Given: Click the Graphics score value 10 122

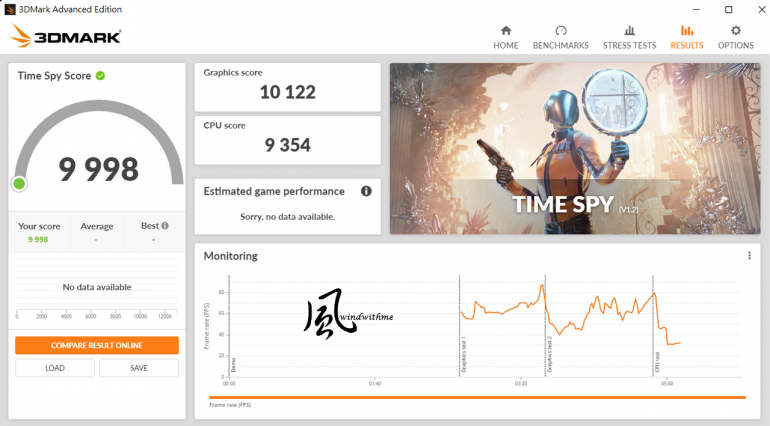Looking at the screenshot, I should (288, 92).
